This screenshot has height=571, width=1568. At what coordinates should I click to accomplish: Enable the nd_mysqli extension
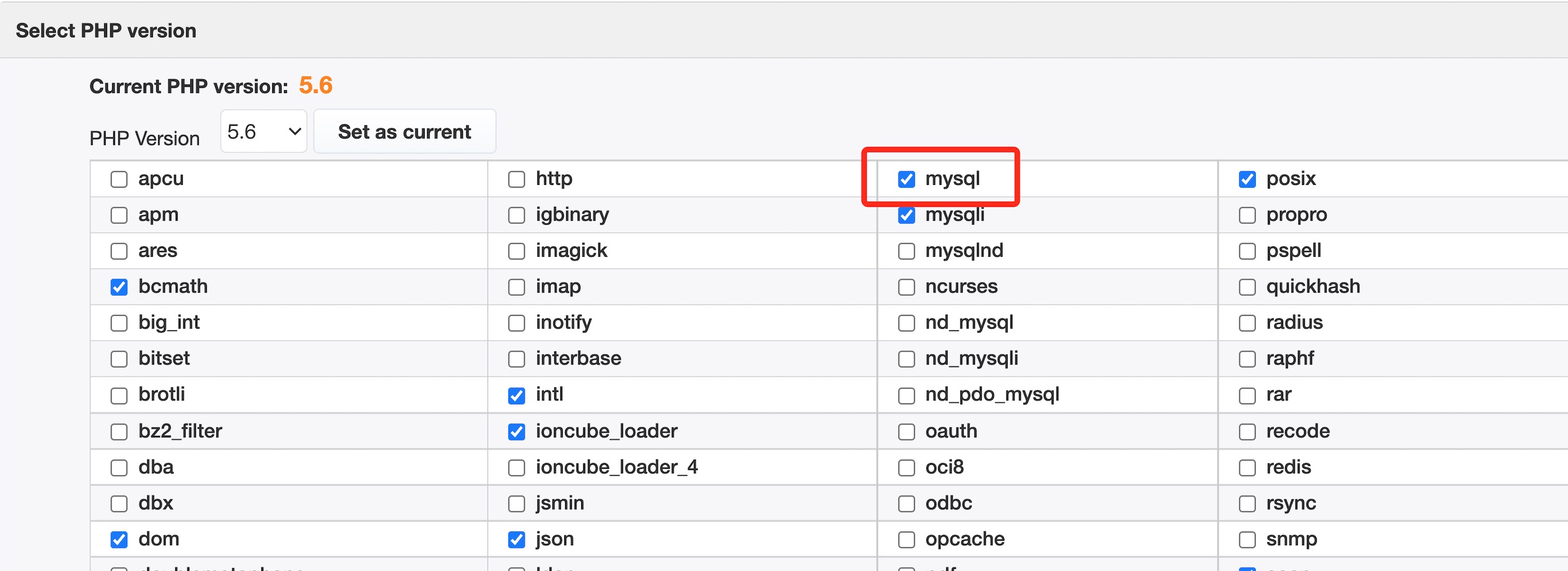coord(906,360)
